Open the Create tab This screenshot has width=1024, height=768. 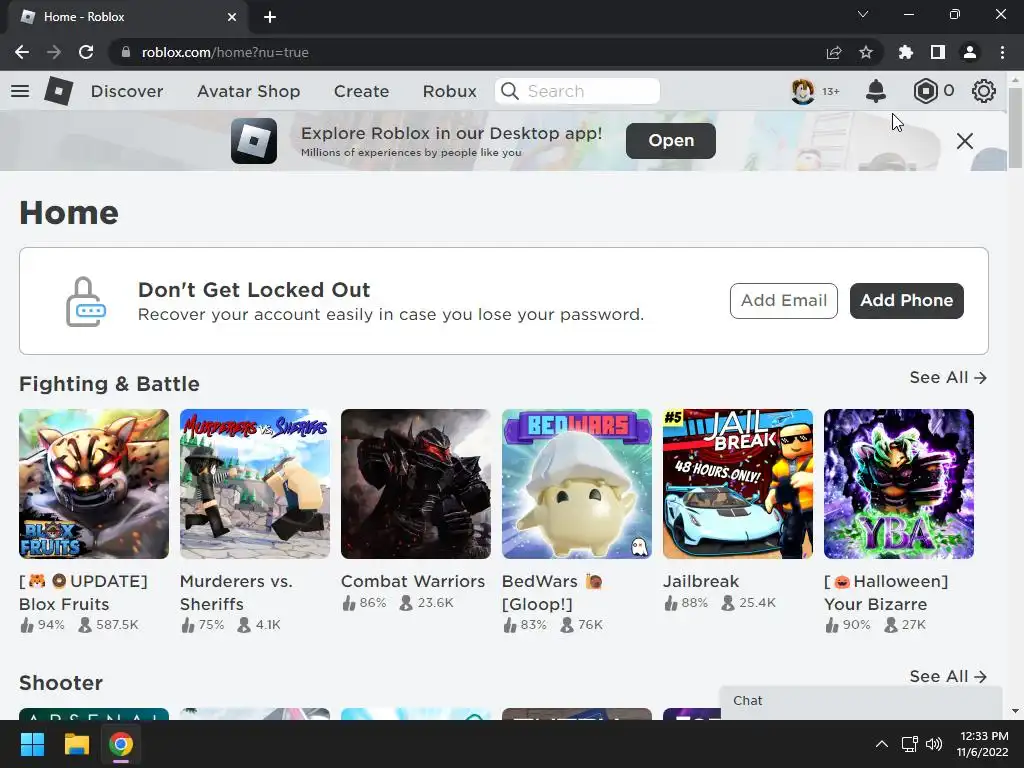click(x=361, y=91)
